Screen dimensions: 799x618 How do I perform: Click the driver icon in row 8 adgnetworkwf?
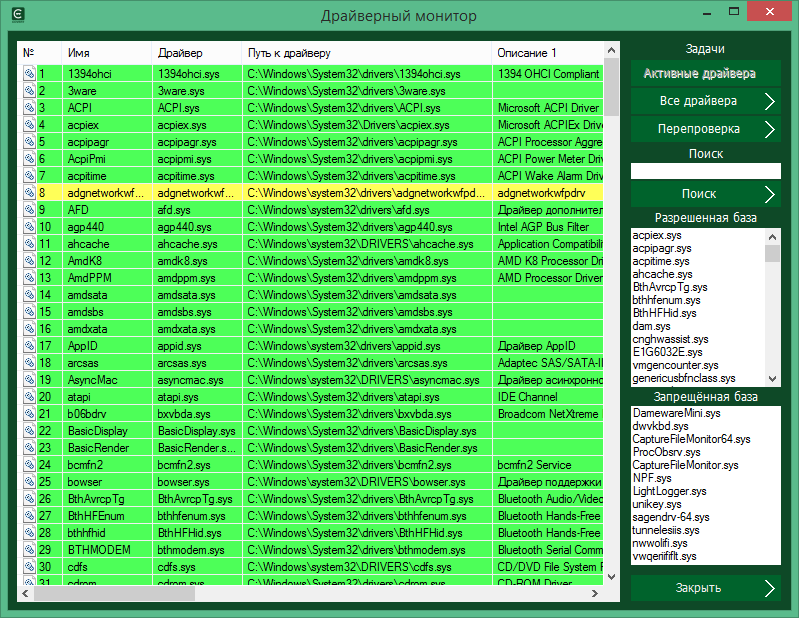click(30, 193)
